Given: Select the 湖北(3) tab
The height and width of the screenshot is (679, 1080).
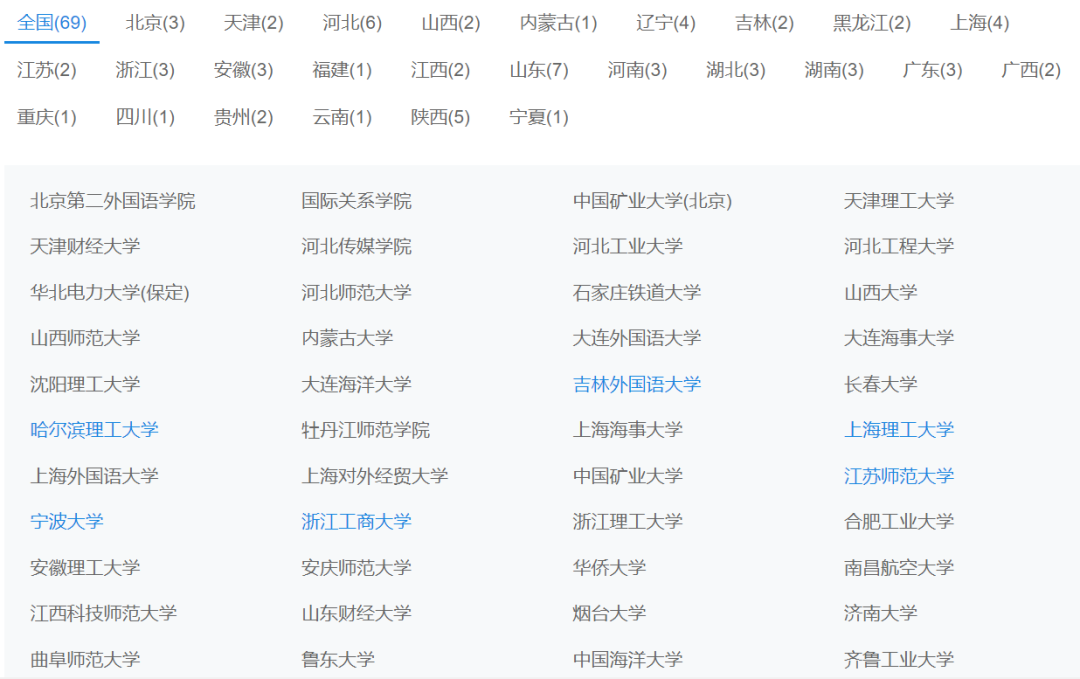Looking at the screenshot, I should click(x=736, y=70).
